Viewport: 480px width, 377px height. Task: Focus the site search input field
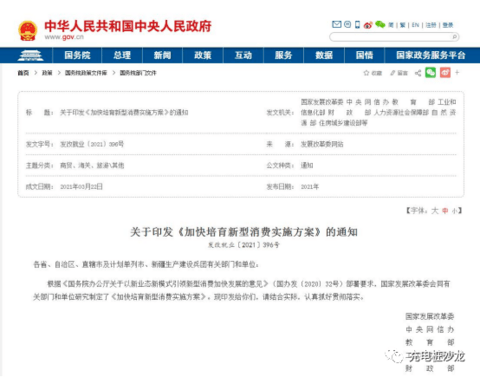click(390, 37)
